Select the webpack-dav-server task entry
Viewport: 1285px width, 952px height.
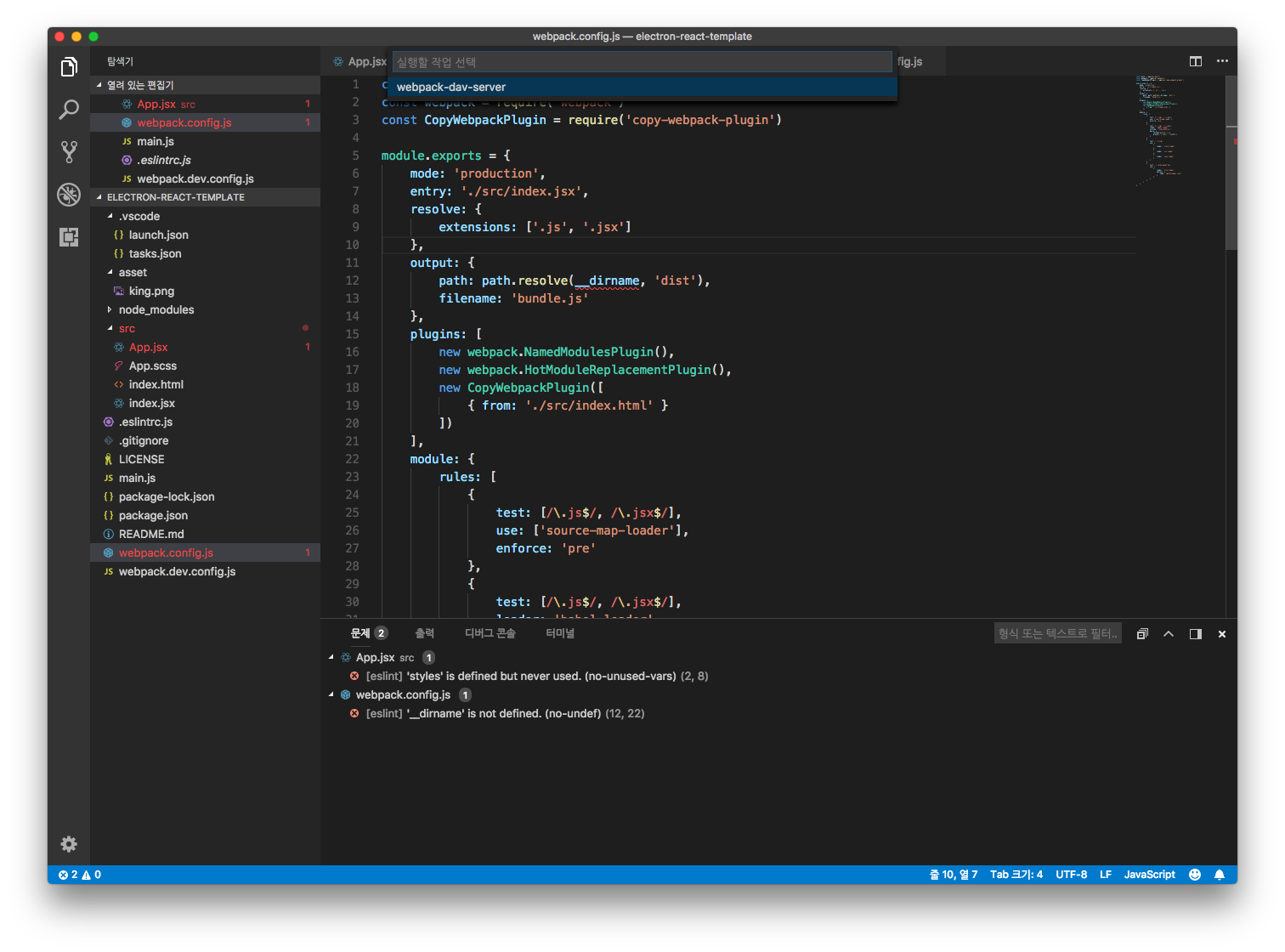642,88
